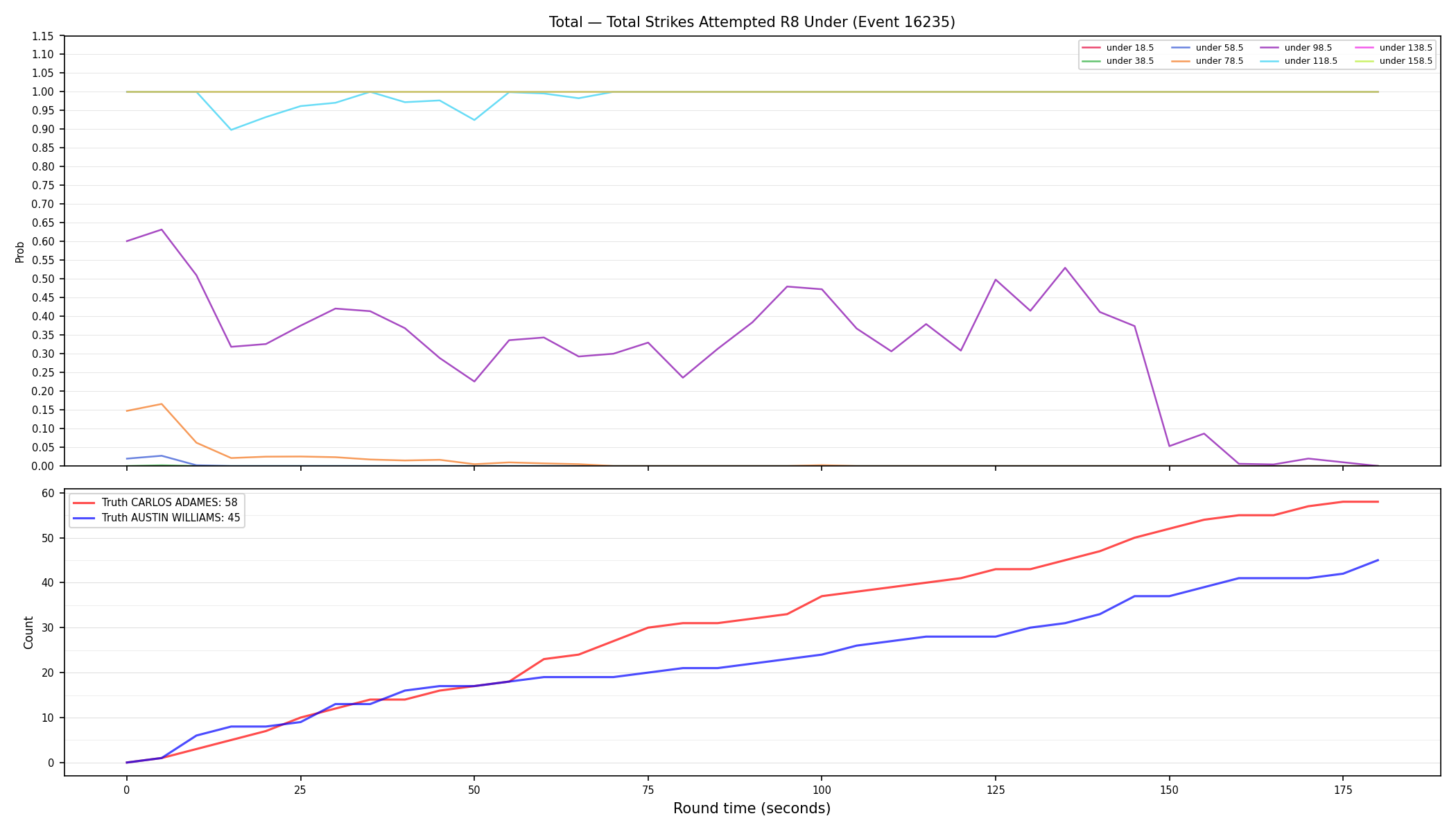
Task: Click the 30 tick on Count axis
Action: point(48,627)
